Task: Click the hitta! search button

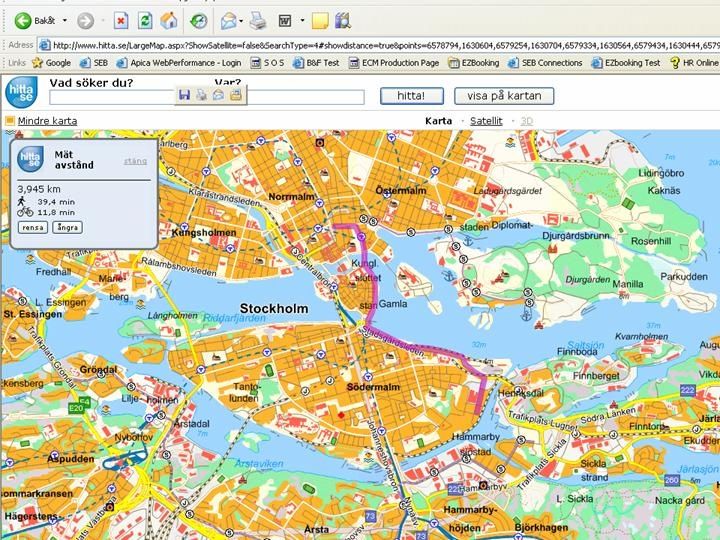Action: coord(411,96)
